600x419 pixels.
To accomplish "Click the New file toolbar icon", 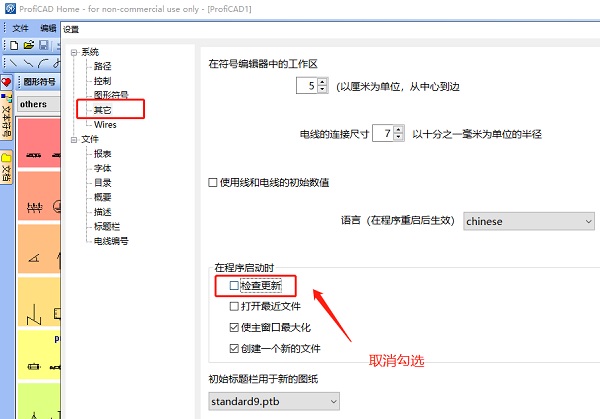I will pyautogui.click(x=14, y=45).
